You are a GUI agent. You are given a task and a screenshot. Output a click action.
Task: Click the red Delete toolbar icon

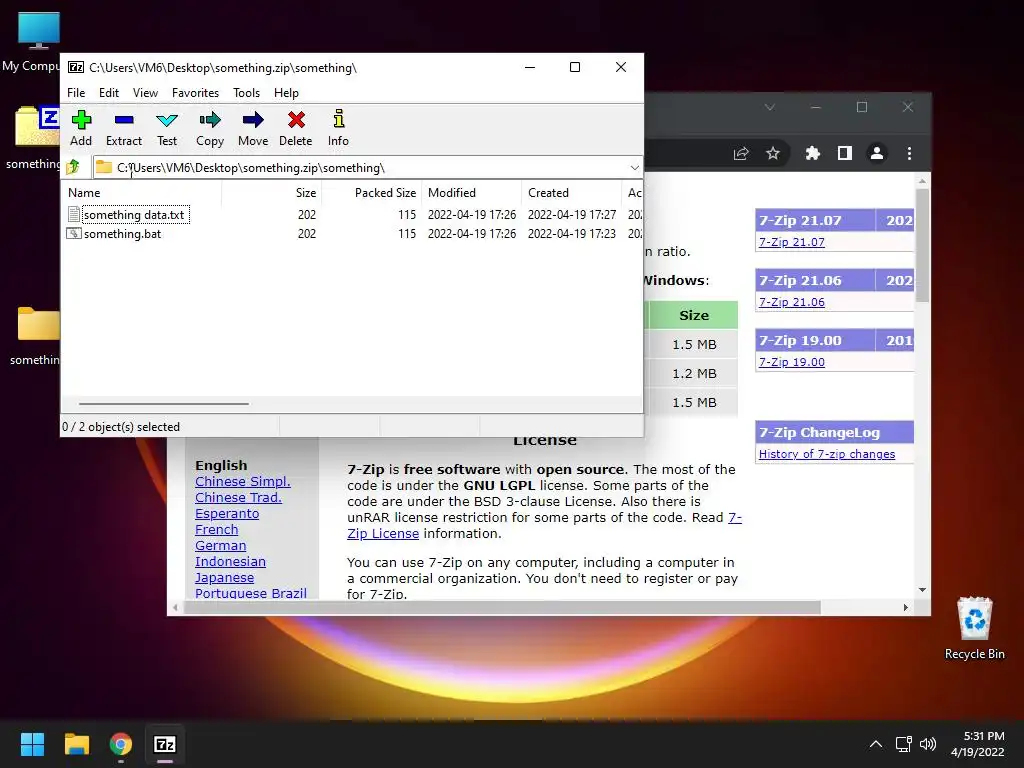(296, 128)
